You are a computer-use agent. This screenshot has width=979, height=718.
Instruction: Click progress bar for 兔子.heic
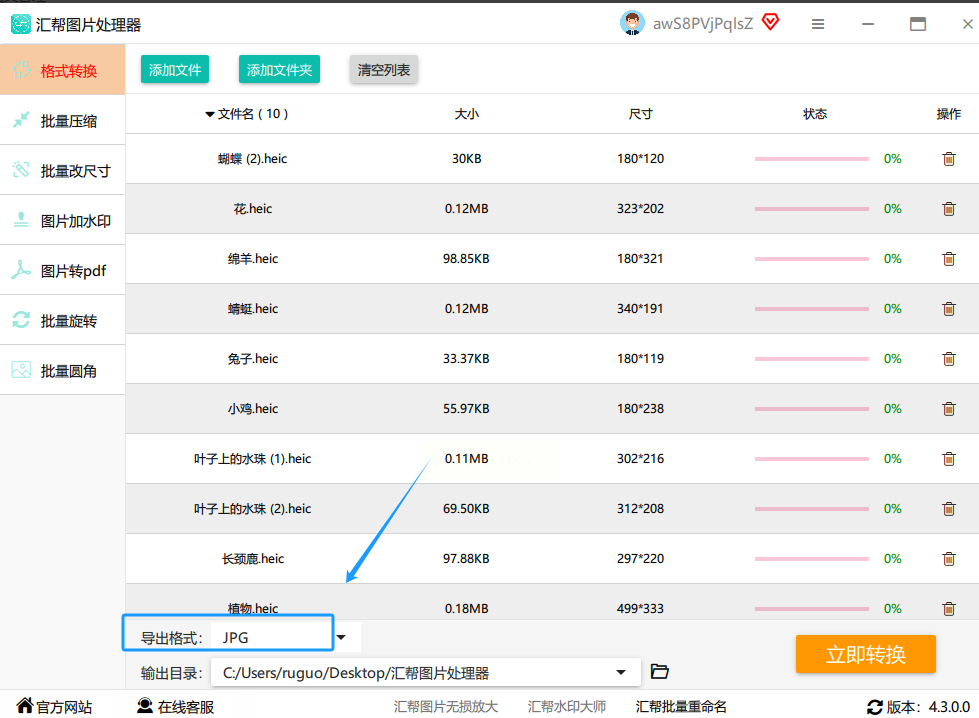click(x=812, y=358)
